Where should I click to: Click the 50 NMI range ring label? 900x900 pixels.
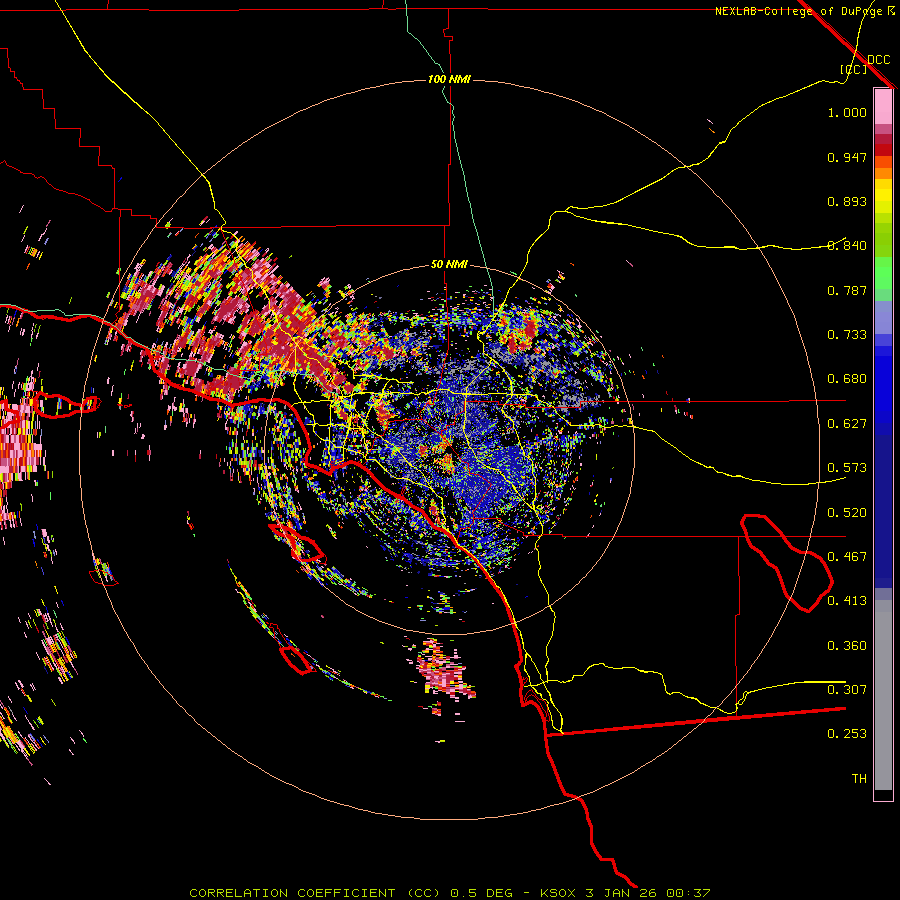pos(449,264)
